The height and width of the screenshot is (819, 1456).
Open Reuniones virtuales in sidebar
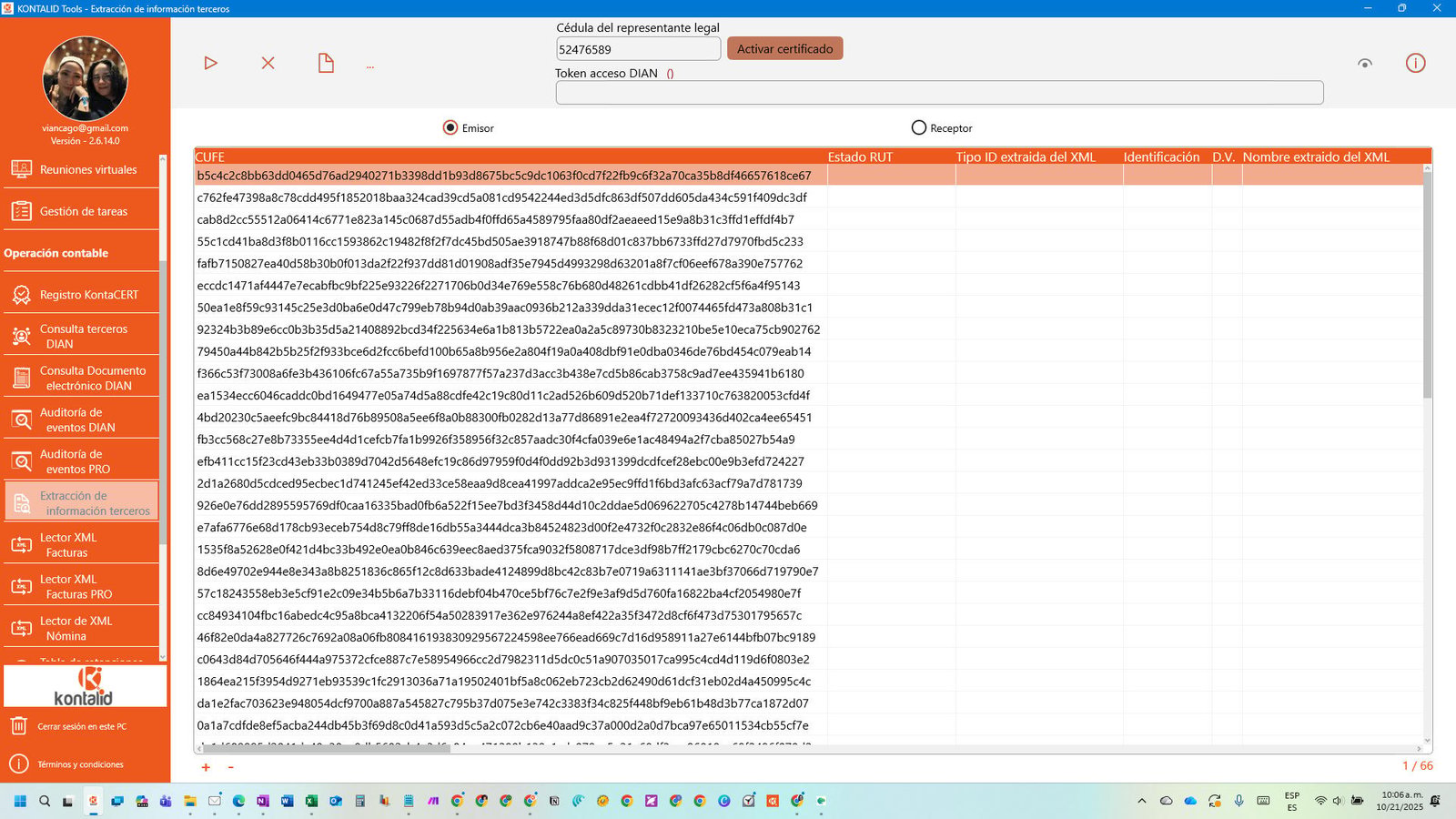tap(81, 169)
